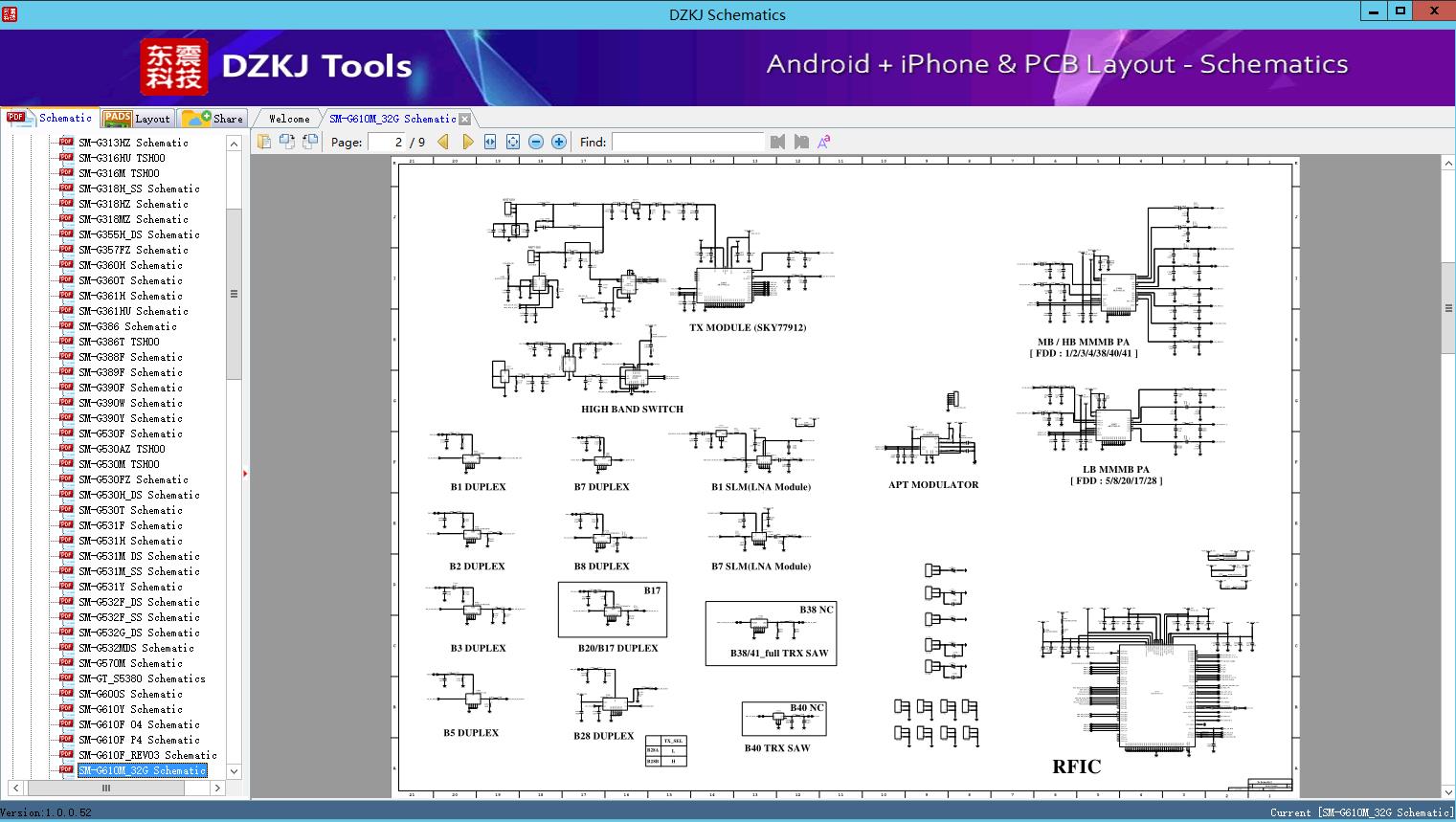1456x822 pixels.
Task: Click the fit page icon
Action: [513, 142]
